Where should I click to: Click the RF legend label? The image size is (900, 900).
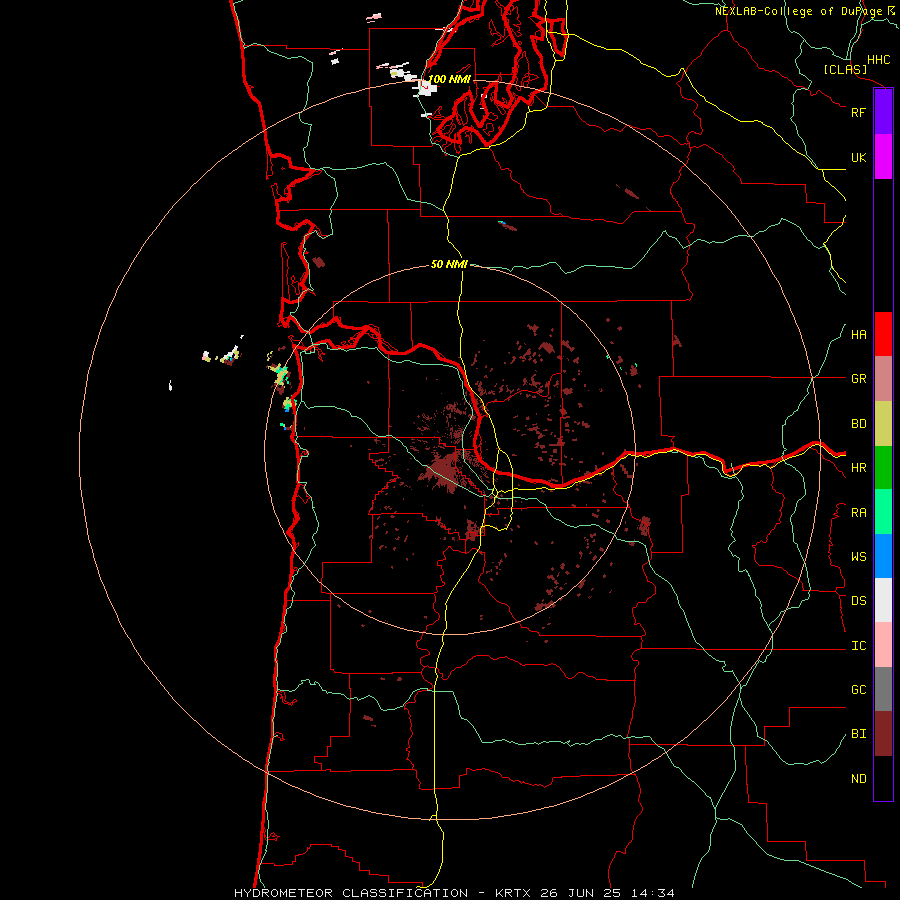point(858,112)
